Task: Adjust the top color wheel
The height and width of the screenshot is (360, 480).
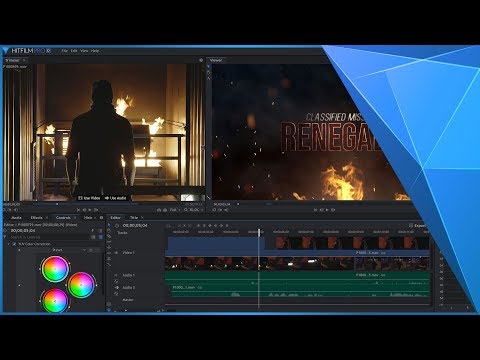Action: click(x=55, y=269)
